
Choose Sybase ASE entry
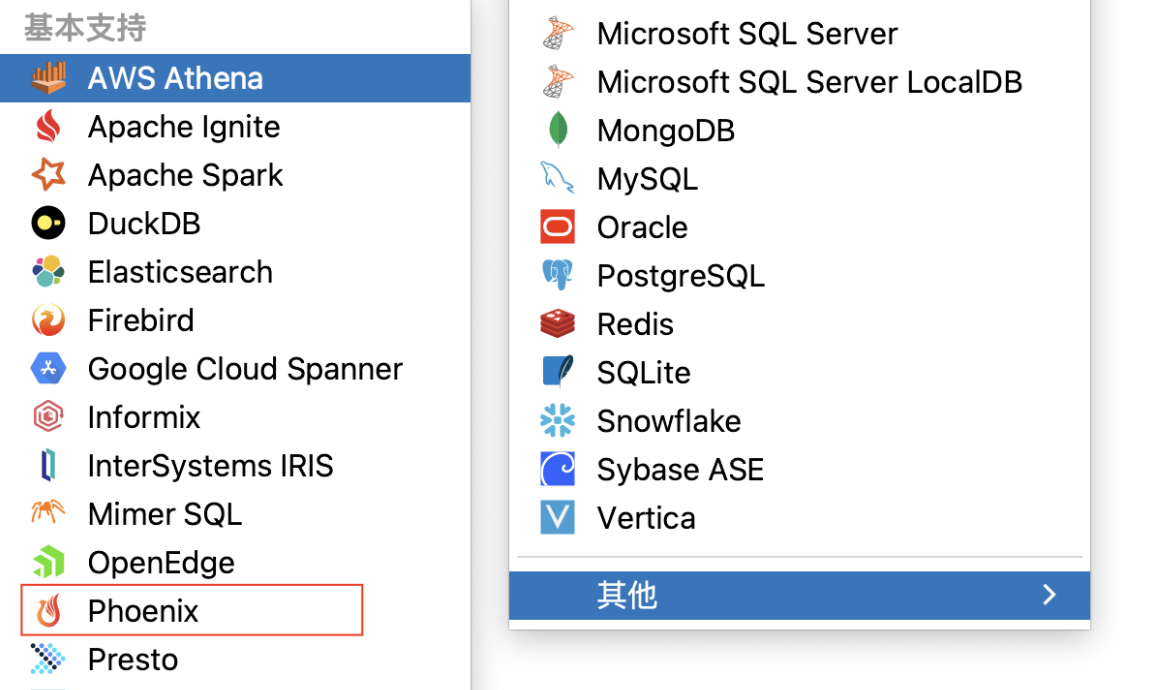point(799,469)
